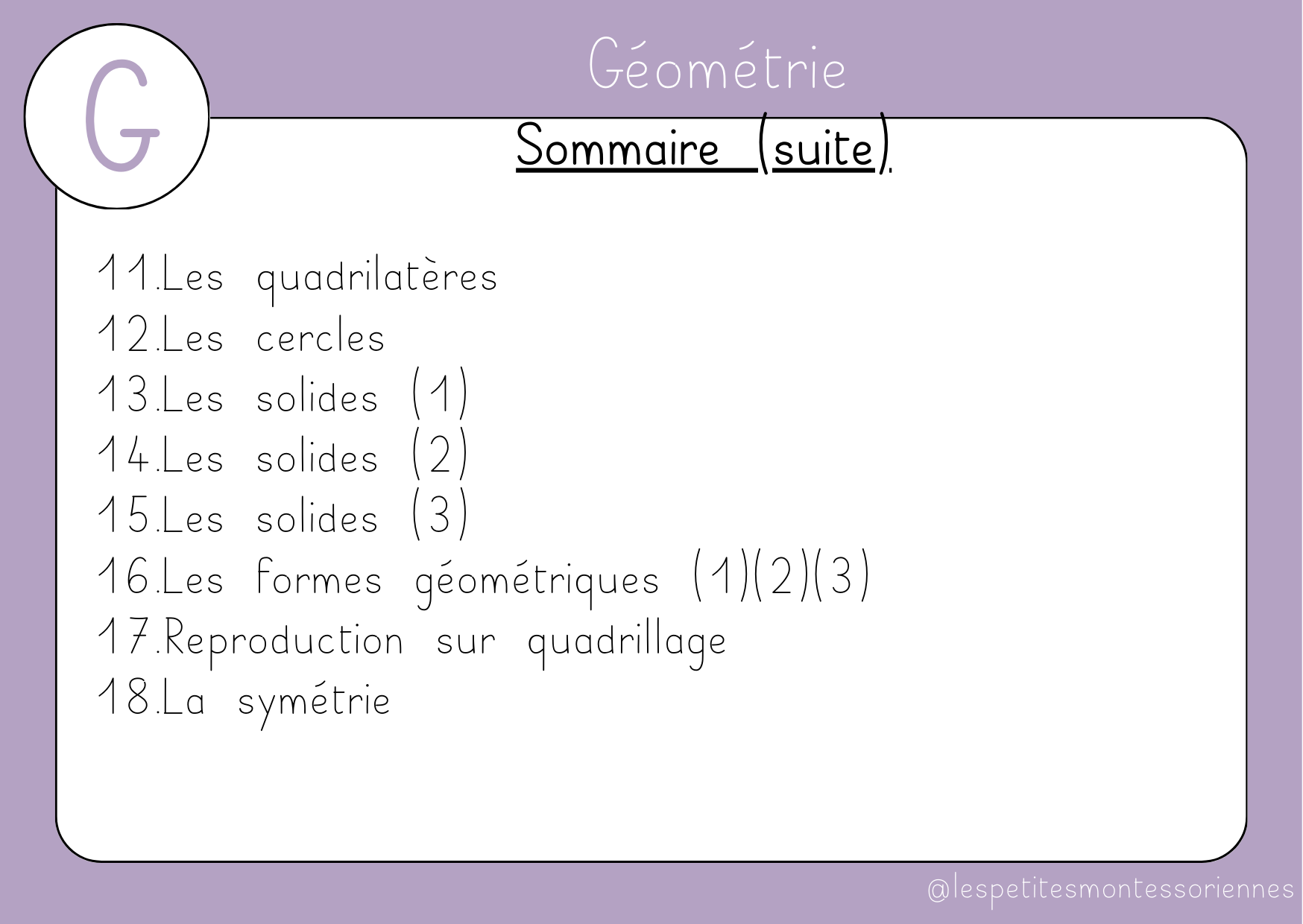Click the letter G circle badge
The image size is (1303, 924).
pos(117,116)
